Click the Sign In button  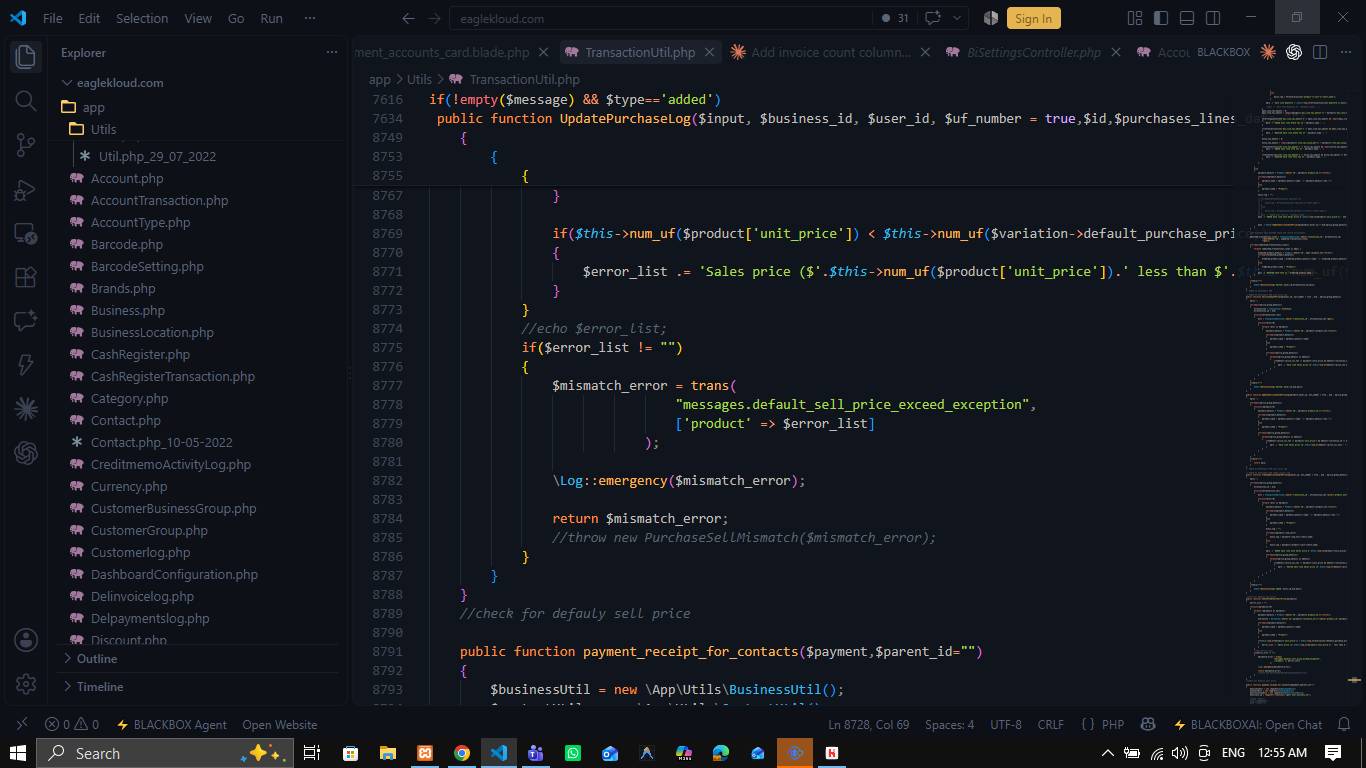click(x=1033, y=18)
